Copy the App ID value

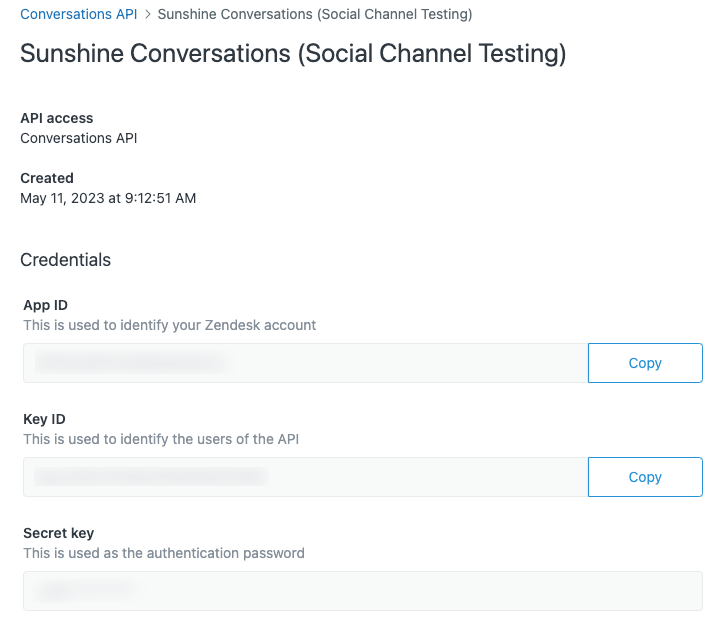(645, 363)
